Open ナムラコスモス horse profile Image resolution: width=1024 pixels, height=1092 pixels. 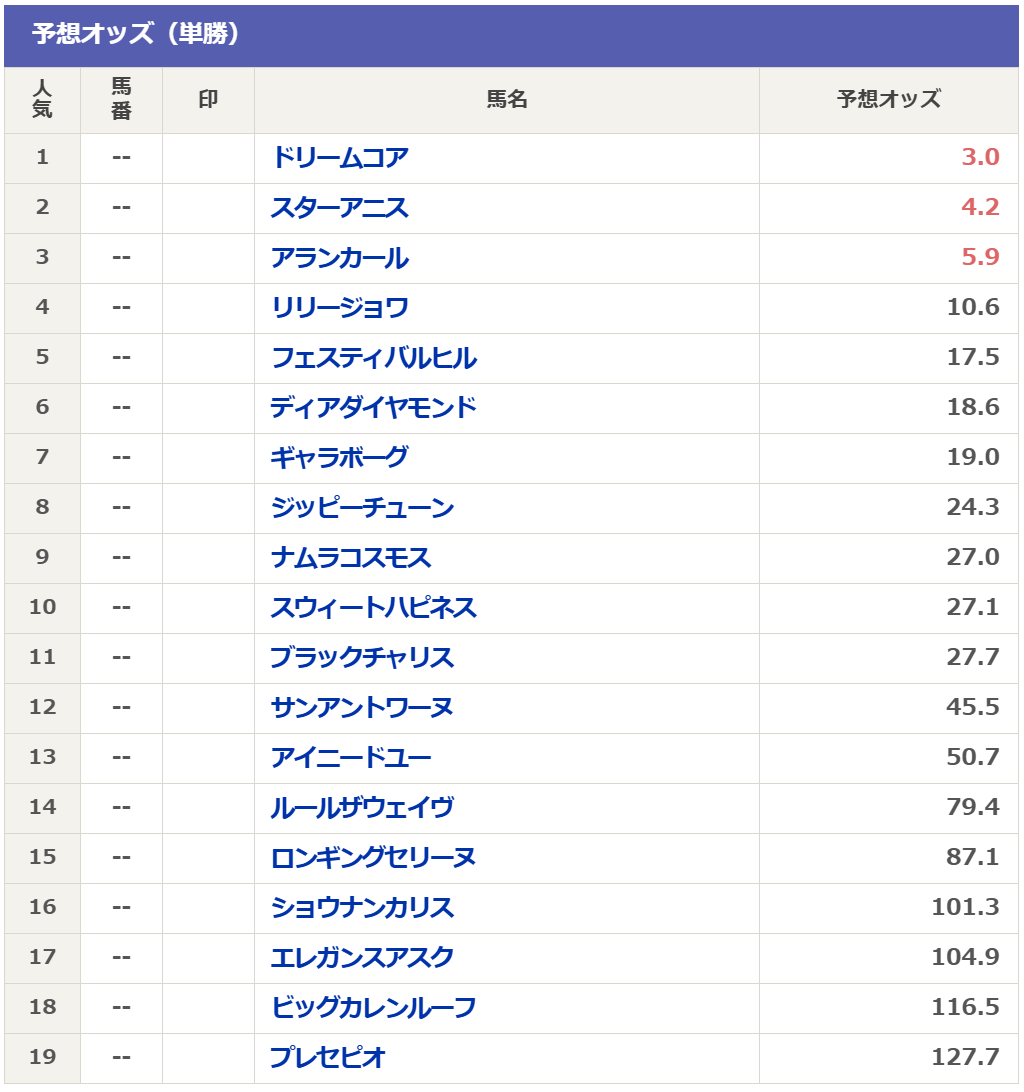pyautogui.click(x=350, y=558)
